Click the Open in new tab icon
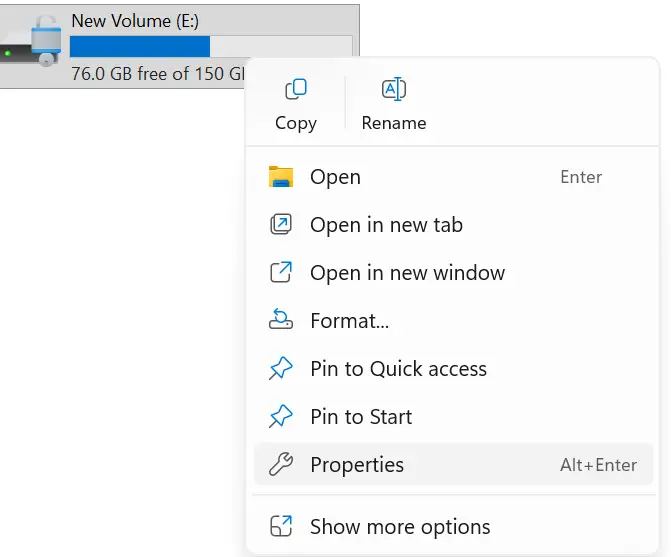The width and height of the screenshot is (671, 557). coord(281,225)
